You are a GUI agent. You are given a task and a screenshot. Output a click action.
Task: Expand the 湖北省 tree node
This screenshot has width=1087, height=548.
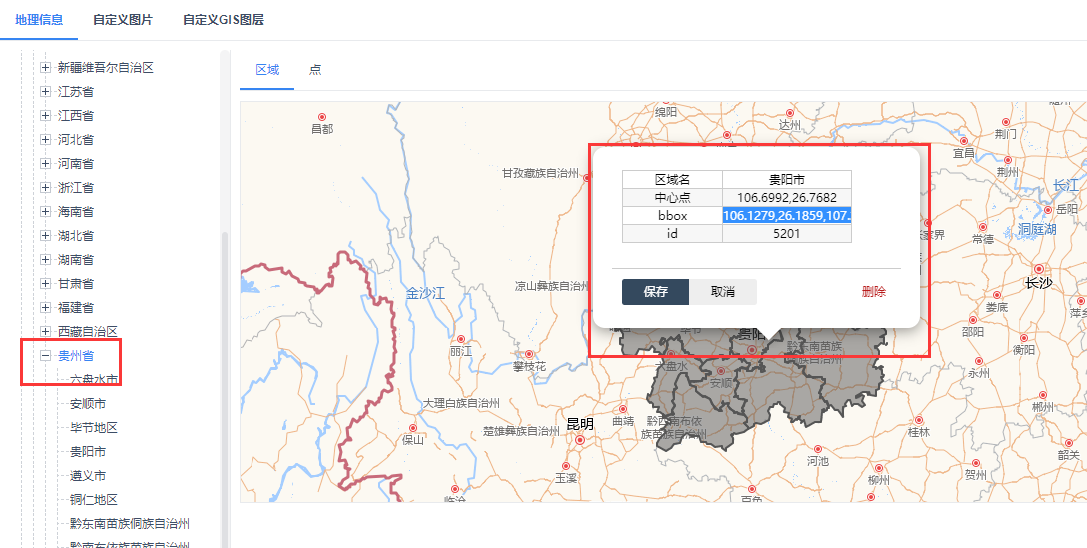pos(46,235)
